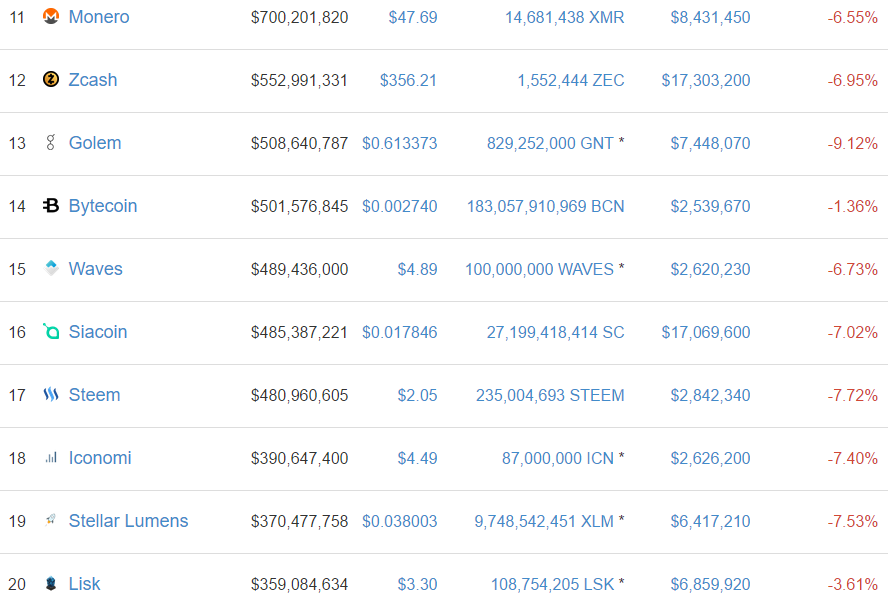
Task: Select Lisk change value -3.61%
Action: coord(852,584)
